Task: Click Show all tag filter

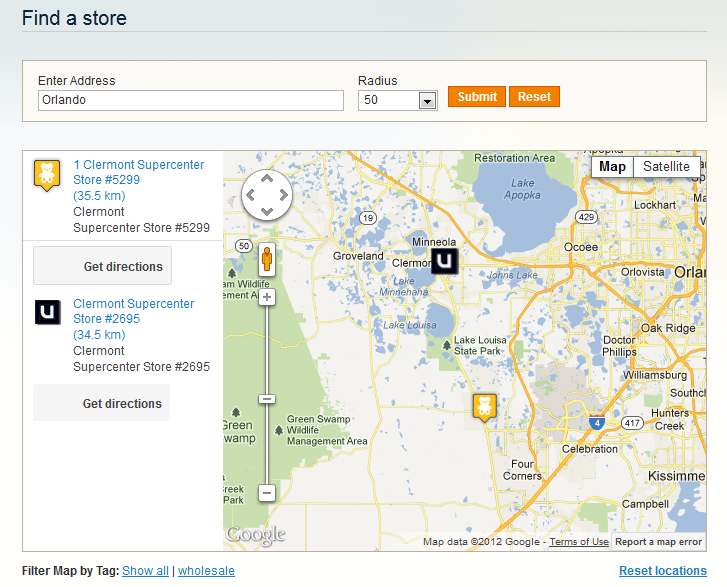Action: click(146, 571)
